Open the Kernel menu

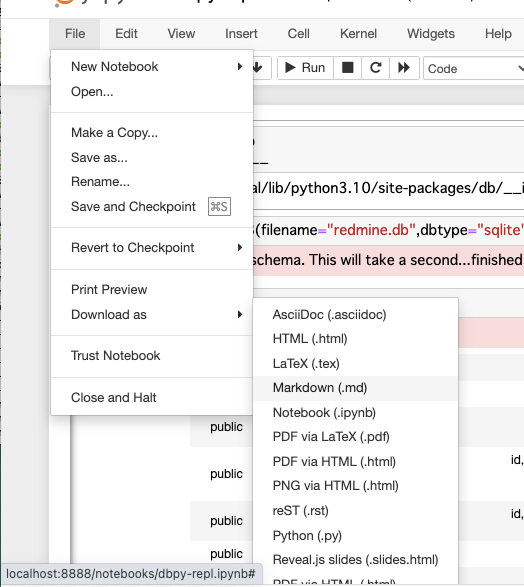pos(358,34)
